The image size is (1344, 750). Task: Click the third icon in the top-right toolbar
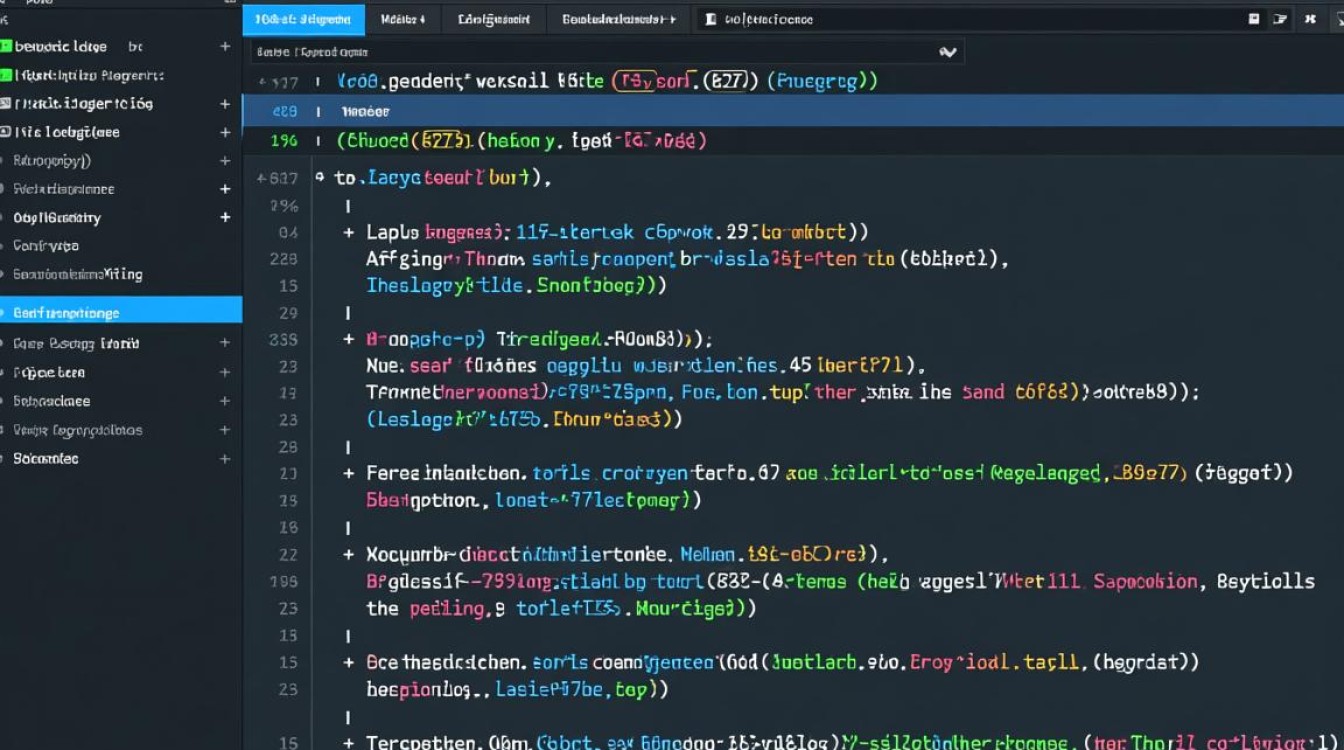point(1310,19)
